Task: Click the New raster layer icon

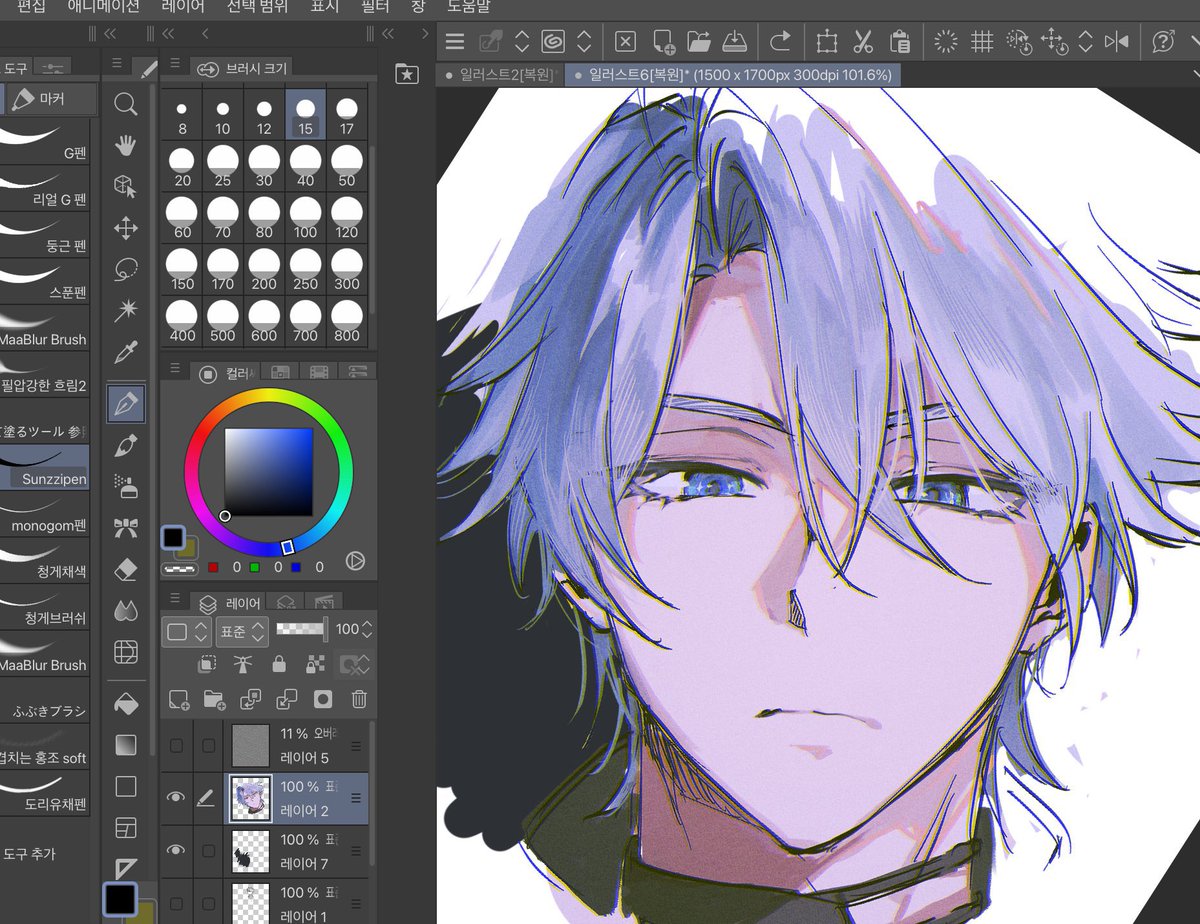Action: coord(180,699)
